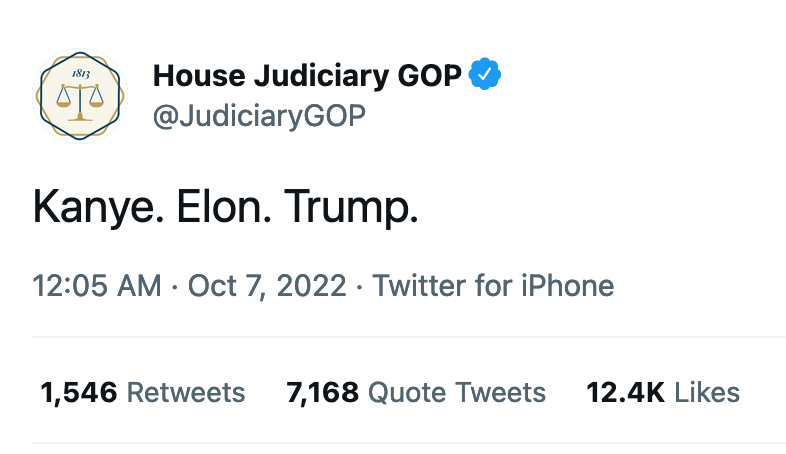786x454 pixels.
Task: Open the 12:05 AM timestamp link
Action: click(x=97, y=286)
